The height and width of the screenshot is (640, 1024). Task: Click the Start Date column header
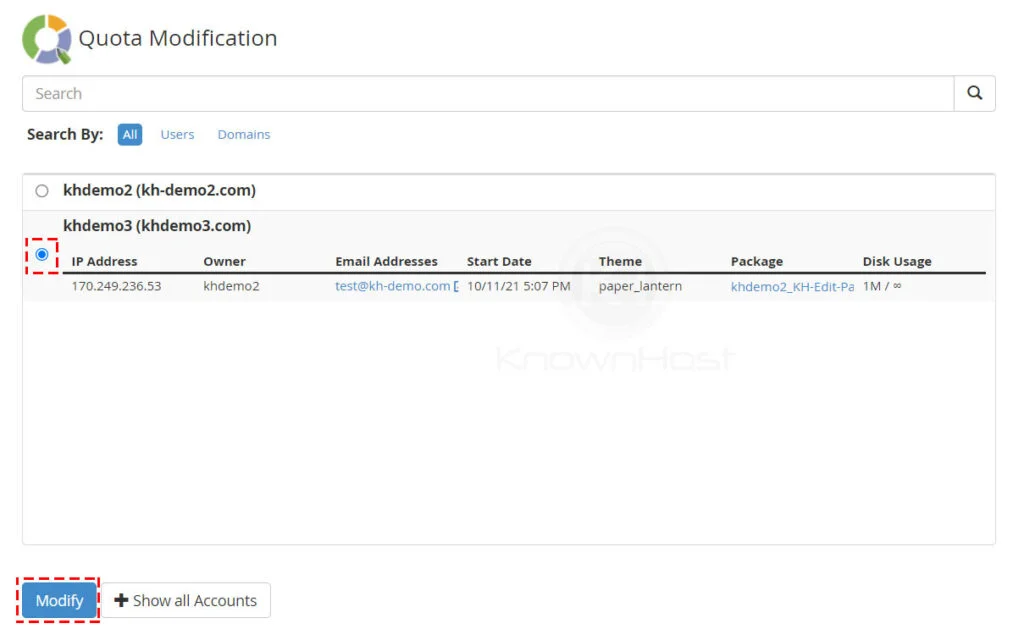click(499, 261)
